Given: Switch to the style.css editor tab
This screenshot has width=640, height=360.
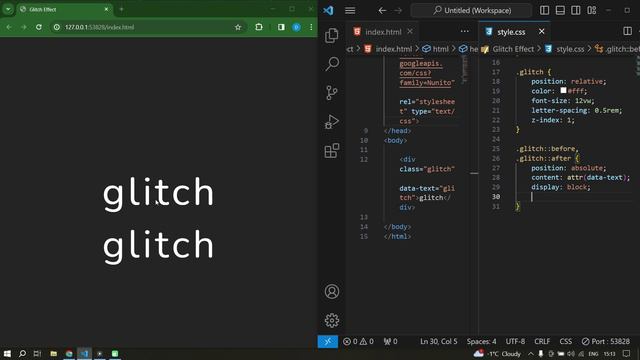Looking at the screenshot, I should point(511,32).
